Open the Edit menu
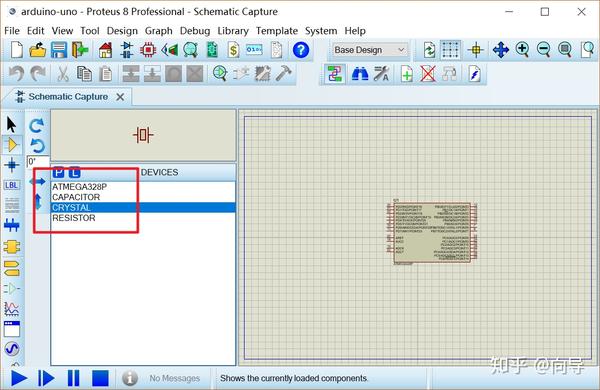Viewport: 600px width, 390px height. 36,31
